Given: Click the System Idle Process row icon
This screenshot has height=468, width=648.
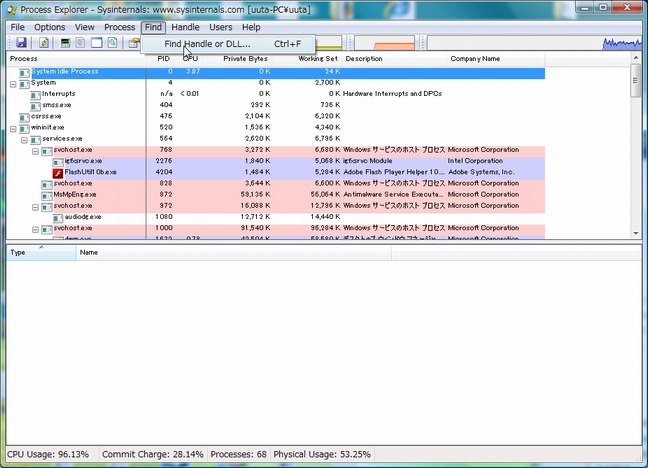Looking at the screenshot, I should coord(24,73).
